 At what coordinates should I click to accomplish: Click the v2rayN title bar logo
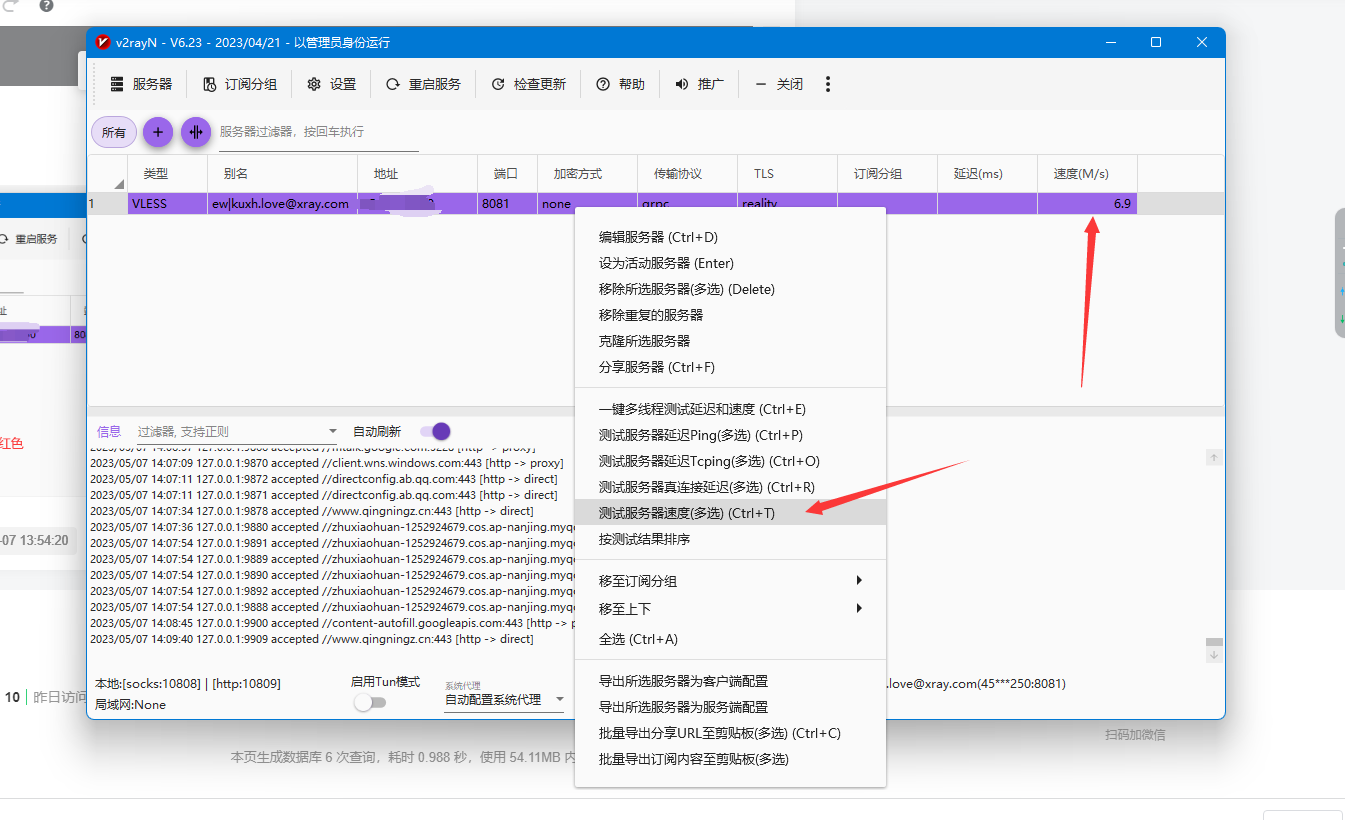pyautogui.click(x=103, y=42)
